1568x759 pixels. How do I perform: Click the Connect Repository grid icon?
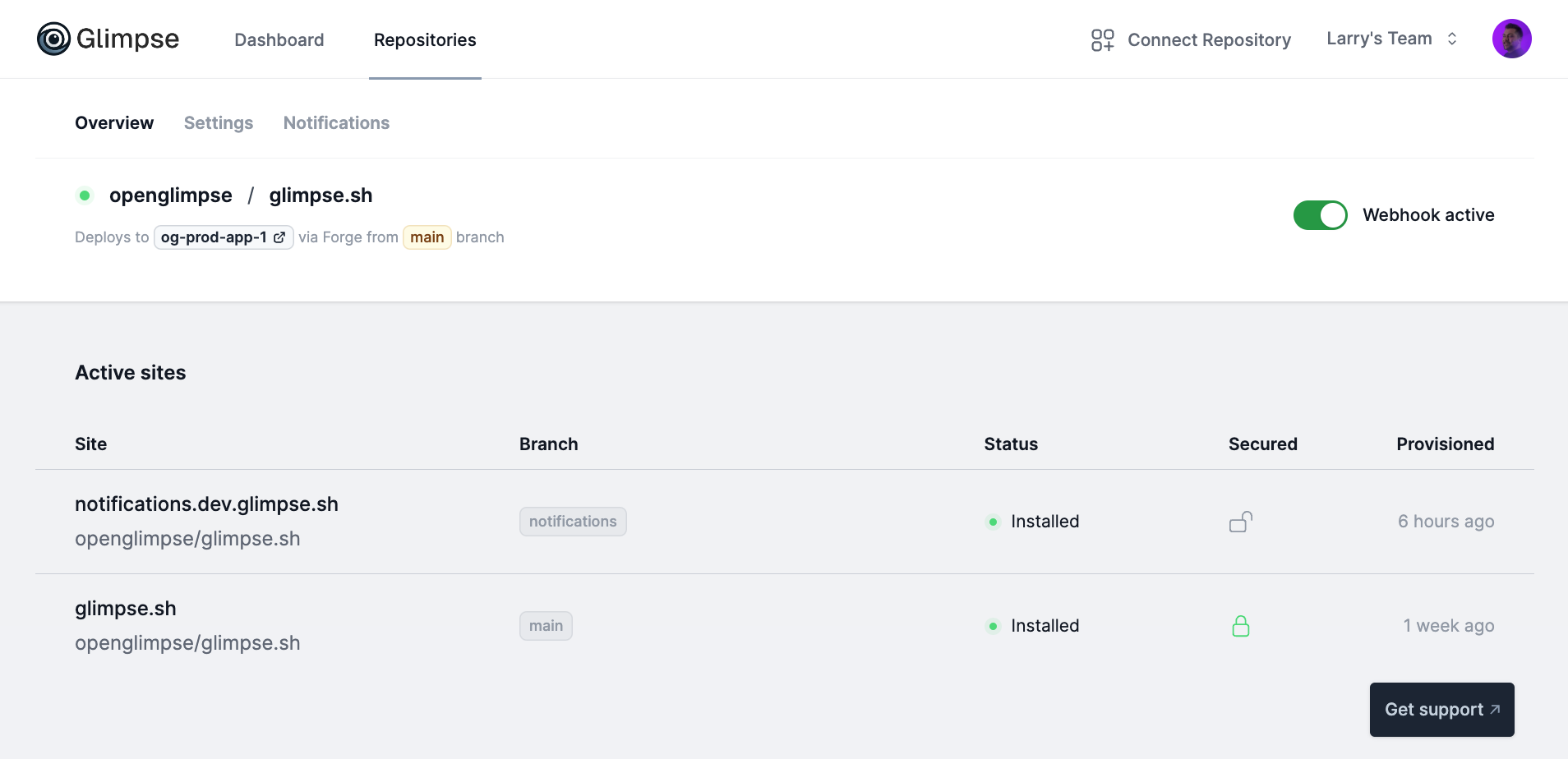click(x=1104, y=39)
